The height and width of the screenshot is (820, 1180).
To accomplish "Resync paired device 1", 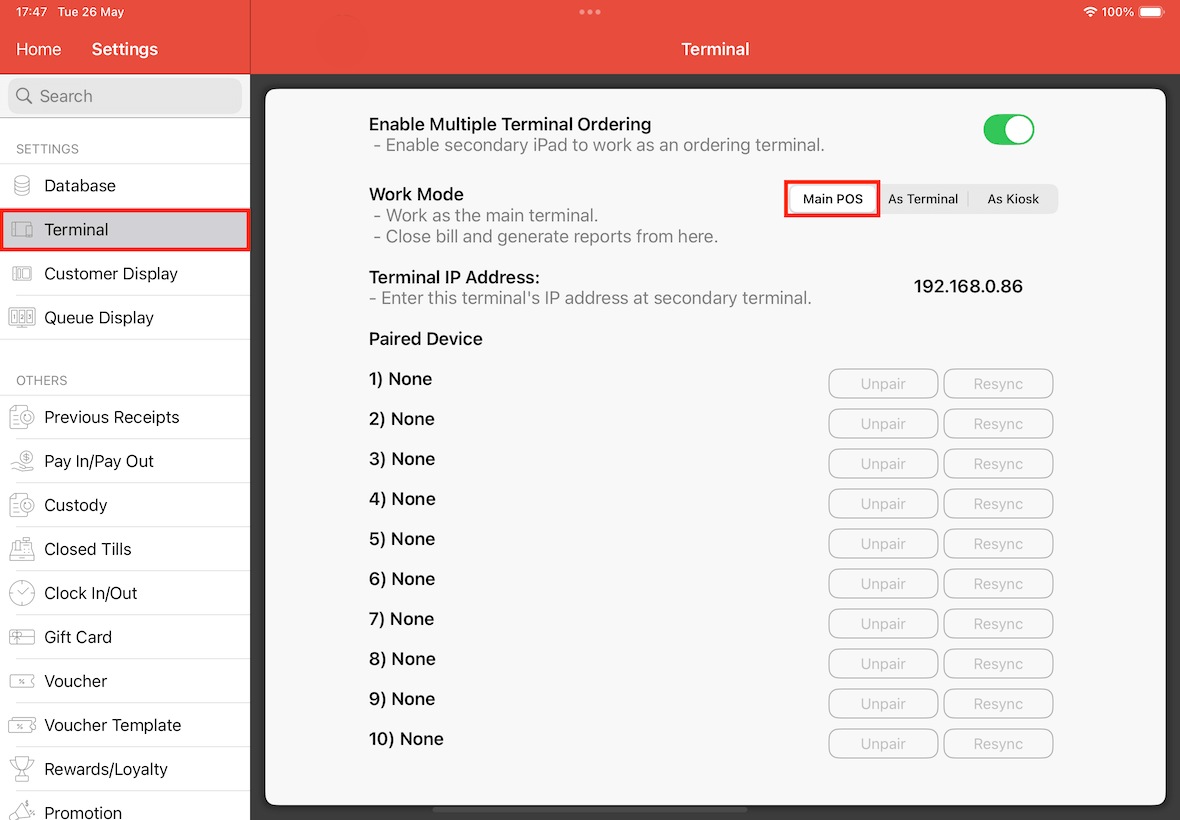I will coord(998,384).
